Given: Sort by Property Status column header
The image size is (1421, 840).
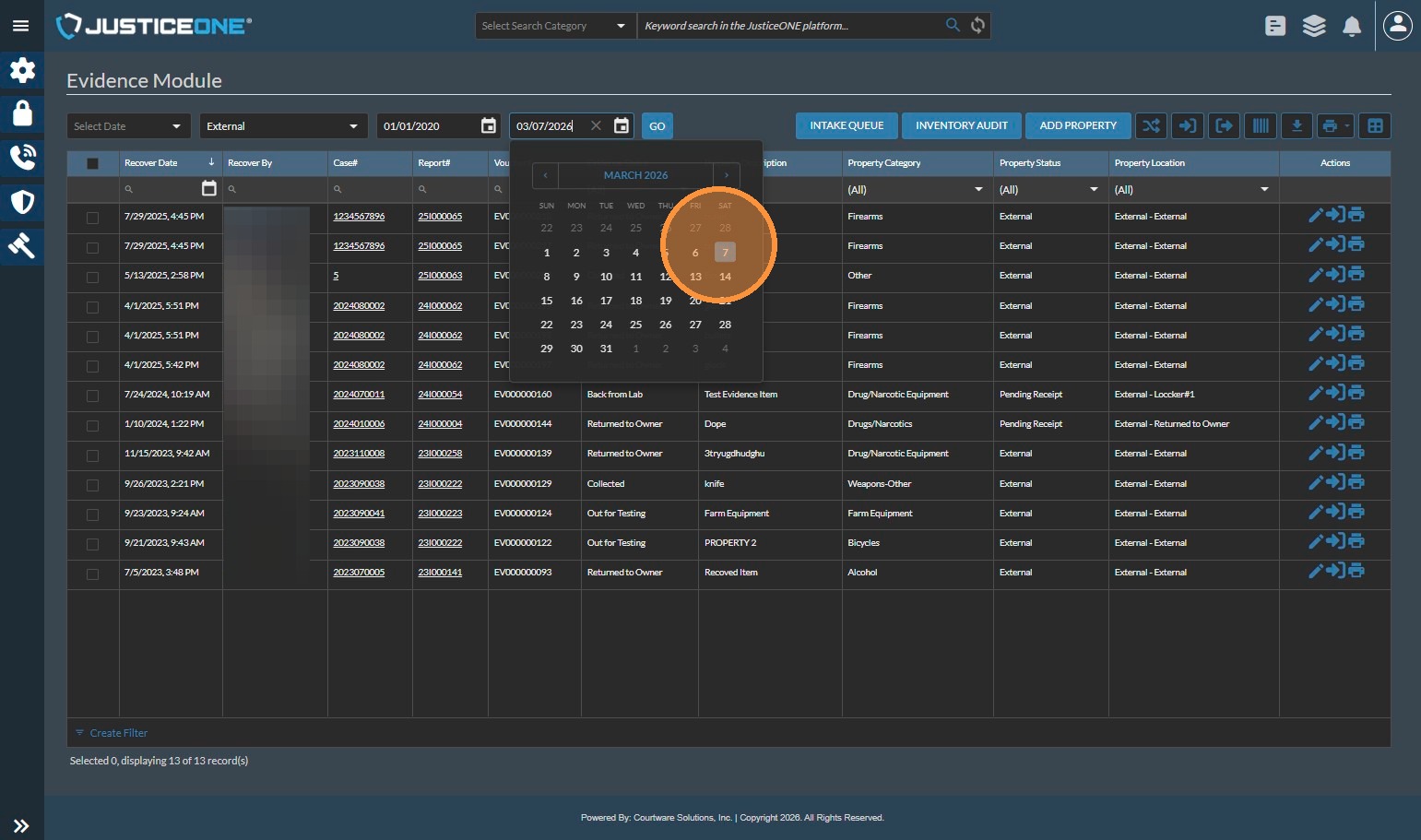Looking at the screenshot, I should pyautogui.click(x=1030, y=163).
